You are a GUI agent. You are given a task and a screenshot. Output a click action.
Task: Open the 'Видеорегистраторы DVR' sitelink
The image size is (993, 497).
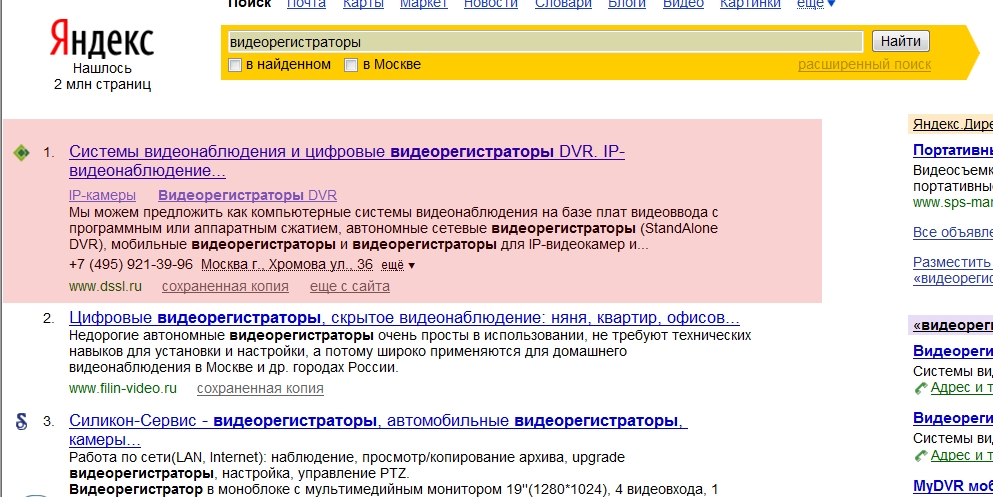click(x=248, y=195)
